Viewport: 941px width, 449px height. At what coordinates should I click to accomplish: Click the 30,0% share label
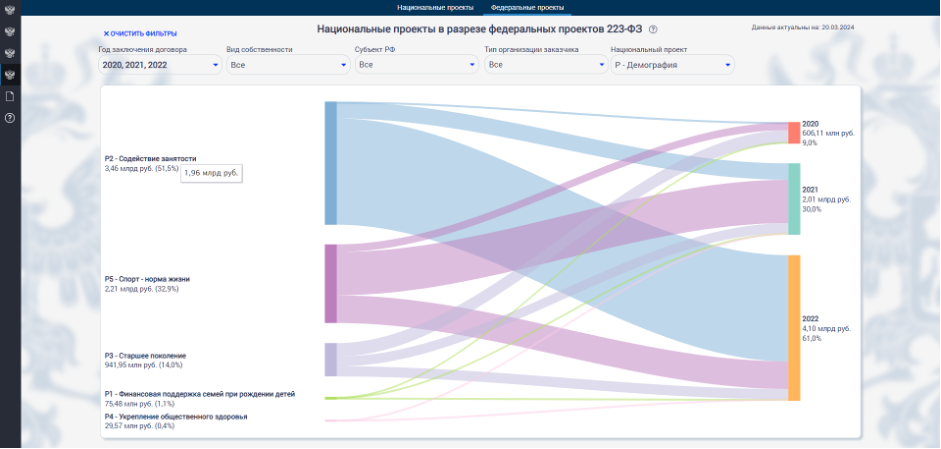(x=811, y=209)
